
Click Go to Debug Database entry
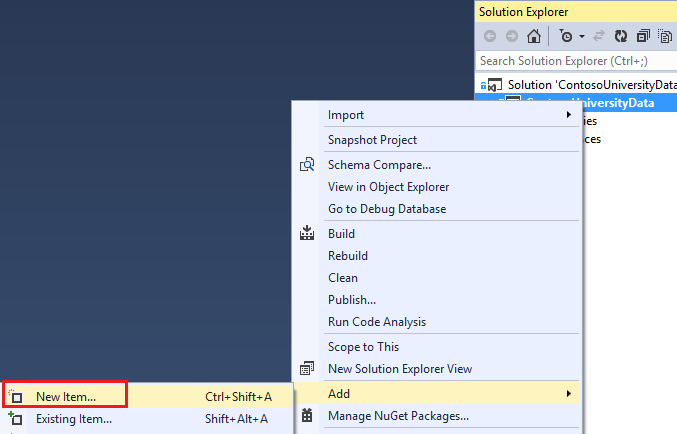point(386,209)
